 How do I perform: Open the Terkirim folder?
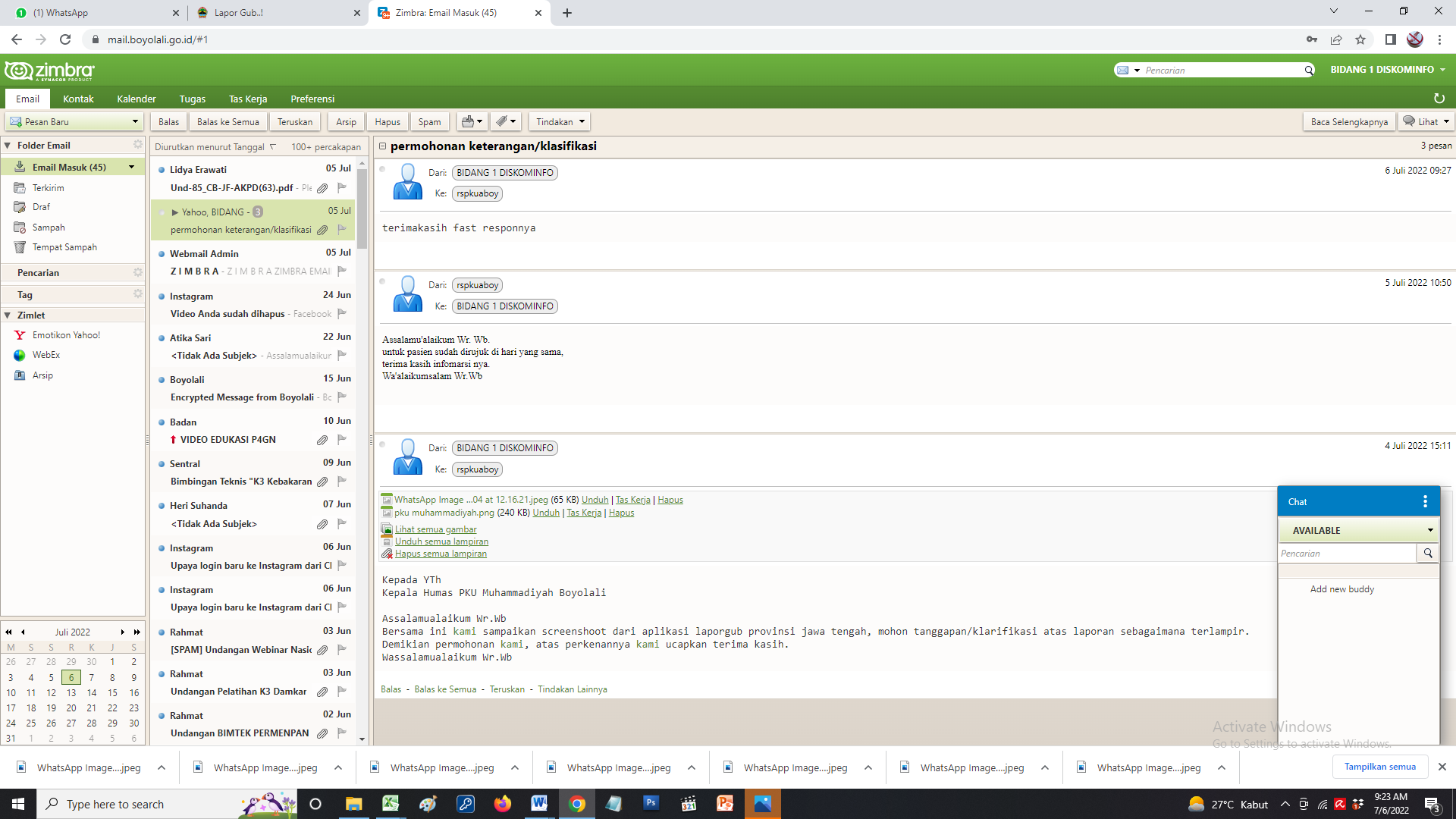point(48,188)
